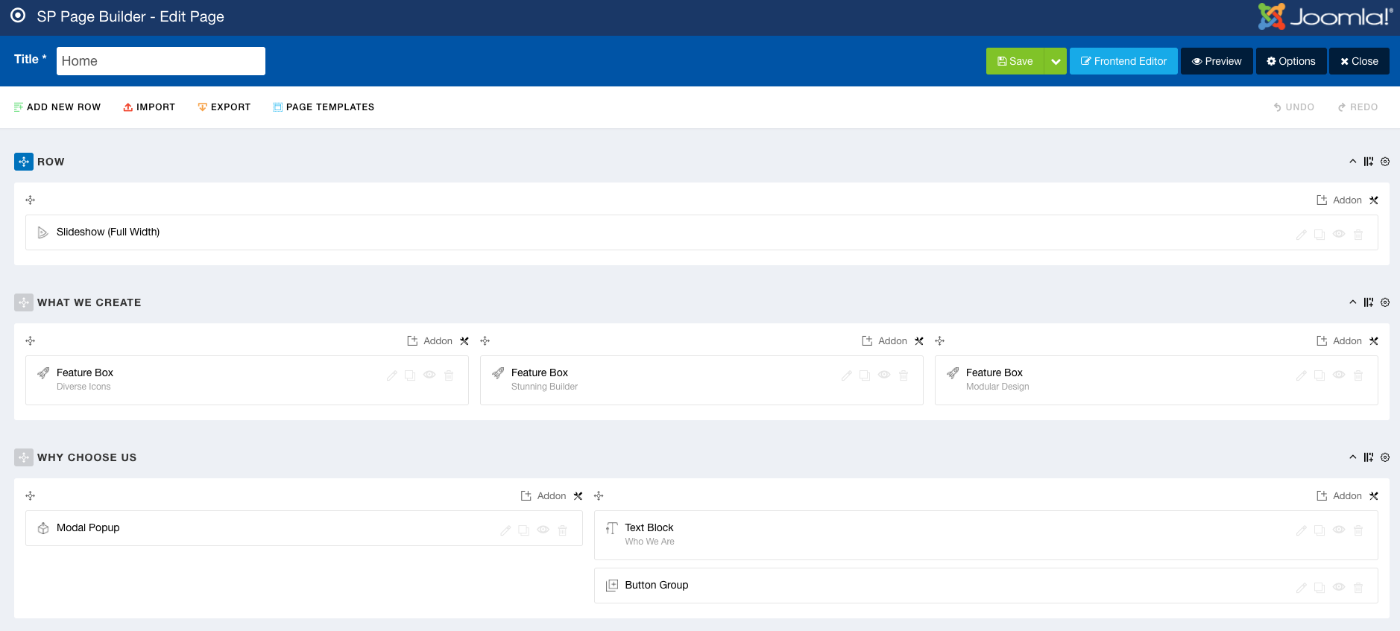Duplicate the Modal Popup addon

524,529
